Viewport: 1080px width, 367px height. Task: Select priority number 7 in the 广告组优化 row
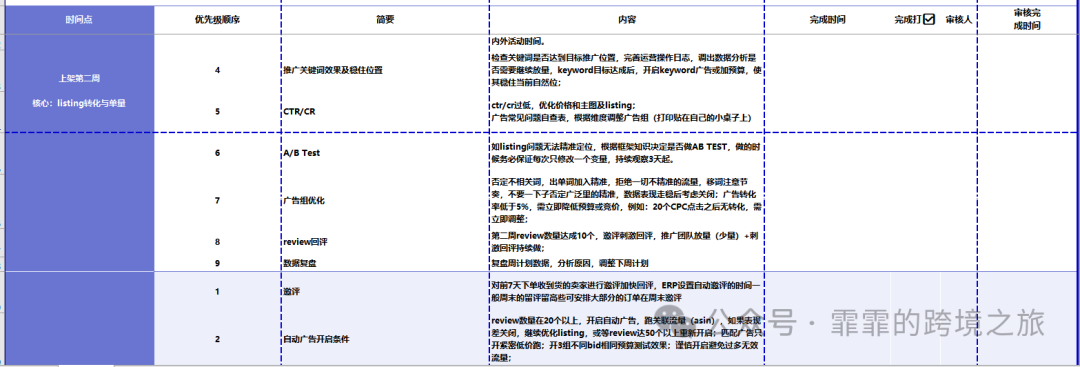coord(218,200)
